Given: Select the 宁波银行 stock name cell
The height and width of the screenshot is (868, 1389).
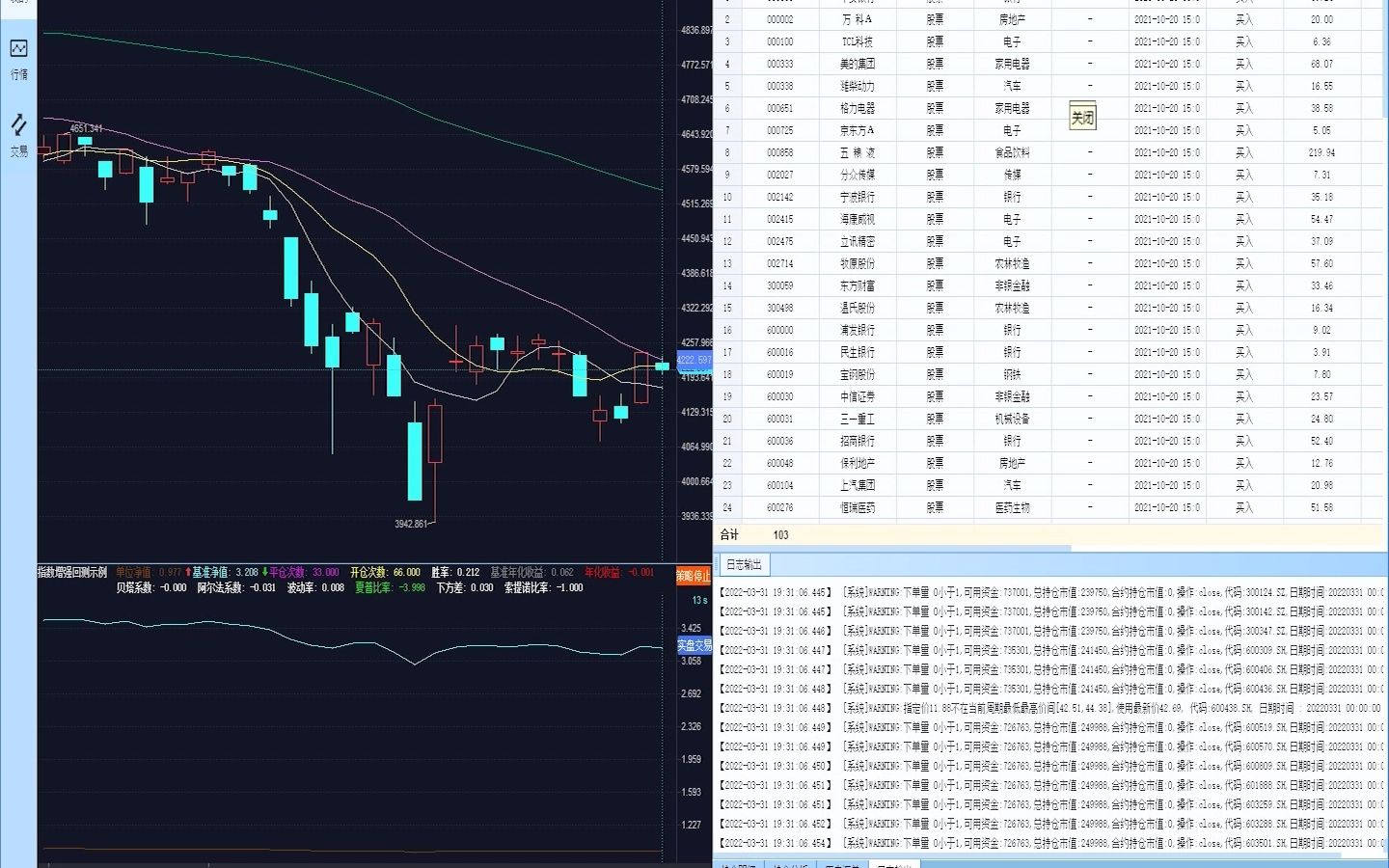Looking at the screenshot, I should 857,197.
